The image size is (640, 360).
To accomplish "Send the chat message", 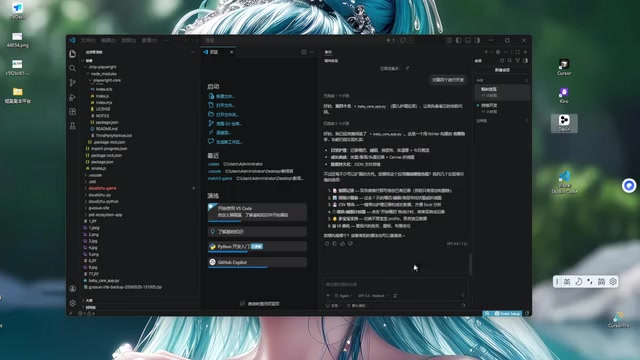I will click(463, 296).
